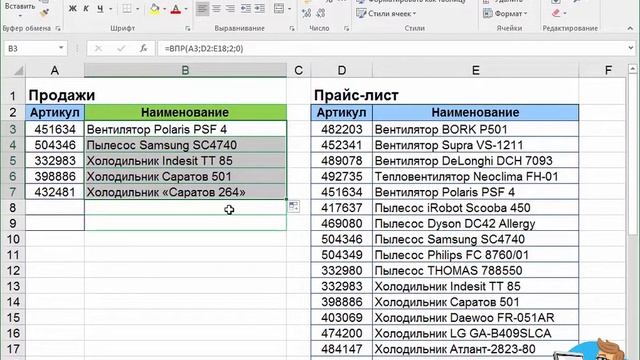
Task: Select Холодильник Daewoo FR-051AR cell
Action: pyautogui.click(x=476, y=318)
